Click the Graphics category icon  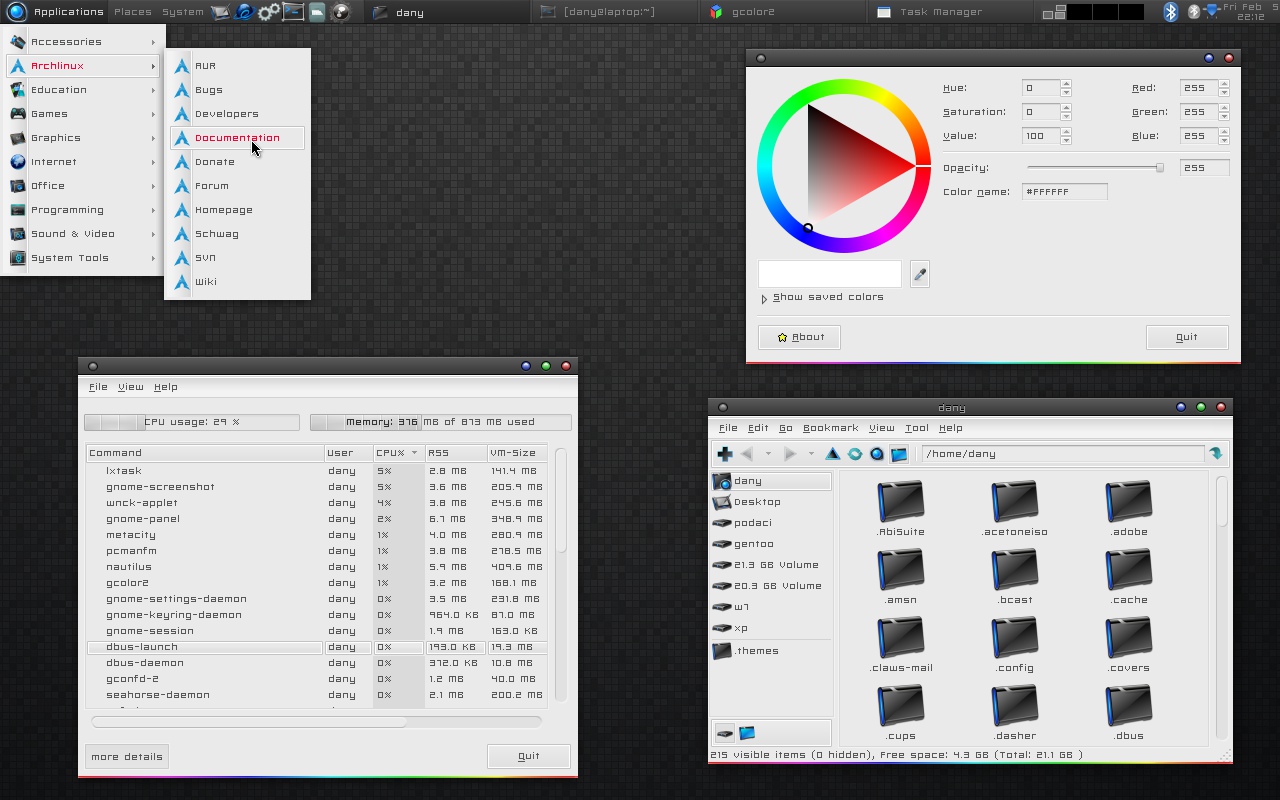[x=18, y=138]
